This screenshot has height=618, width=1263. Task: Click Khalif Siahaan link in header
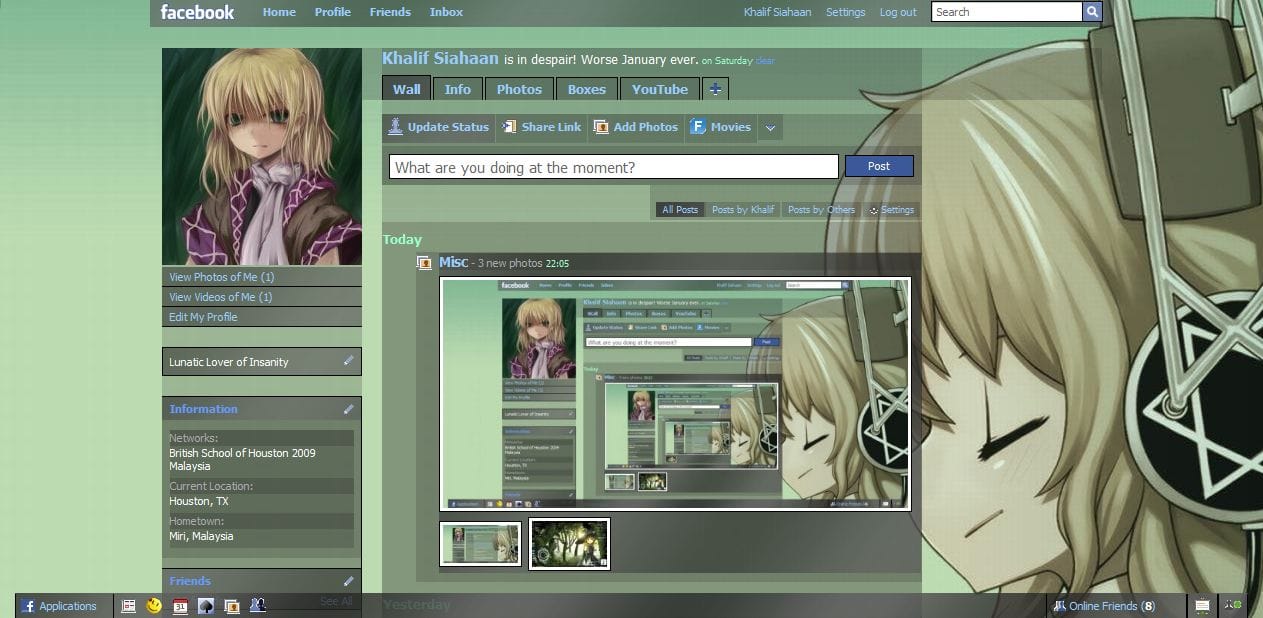778,12
